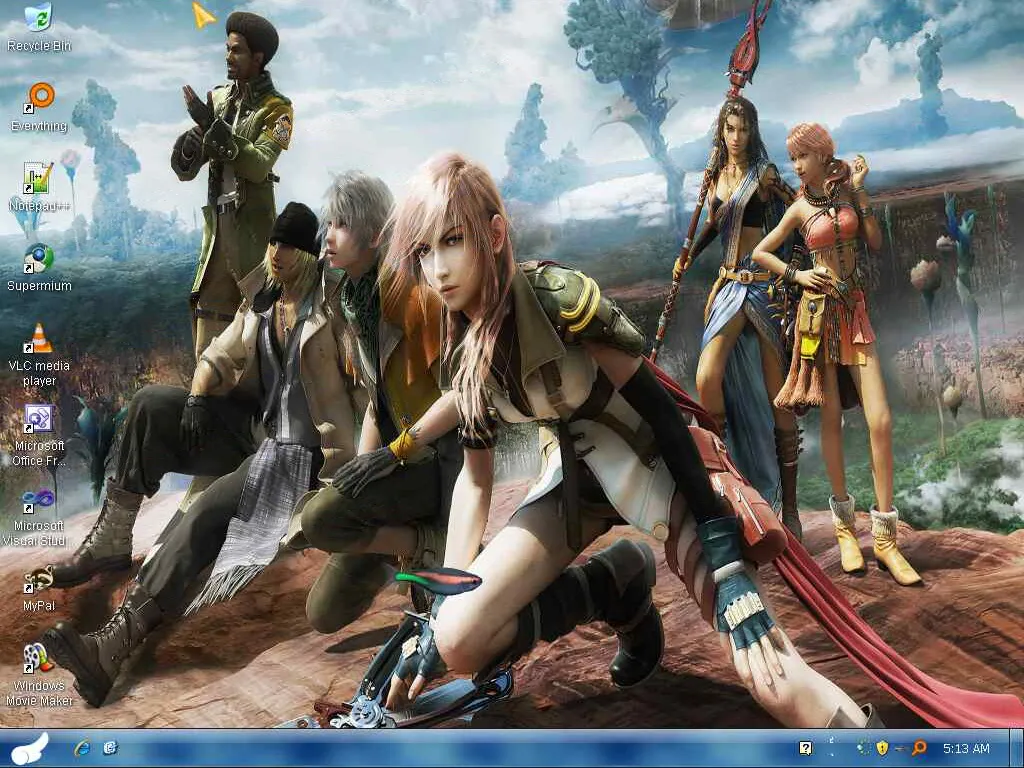The width and height of the screenshot is (1024, 768).
Task: Select the Recycle Bin desktop icon
Action: [x=39, y=26]
